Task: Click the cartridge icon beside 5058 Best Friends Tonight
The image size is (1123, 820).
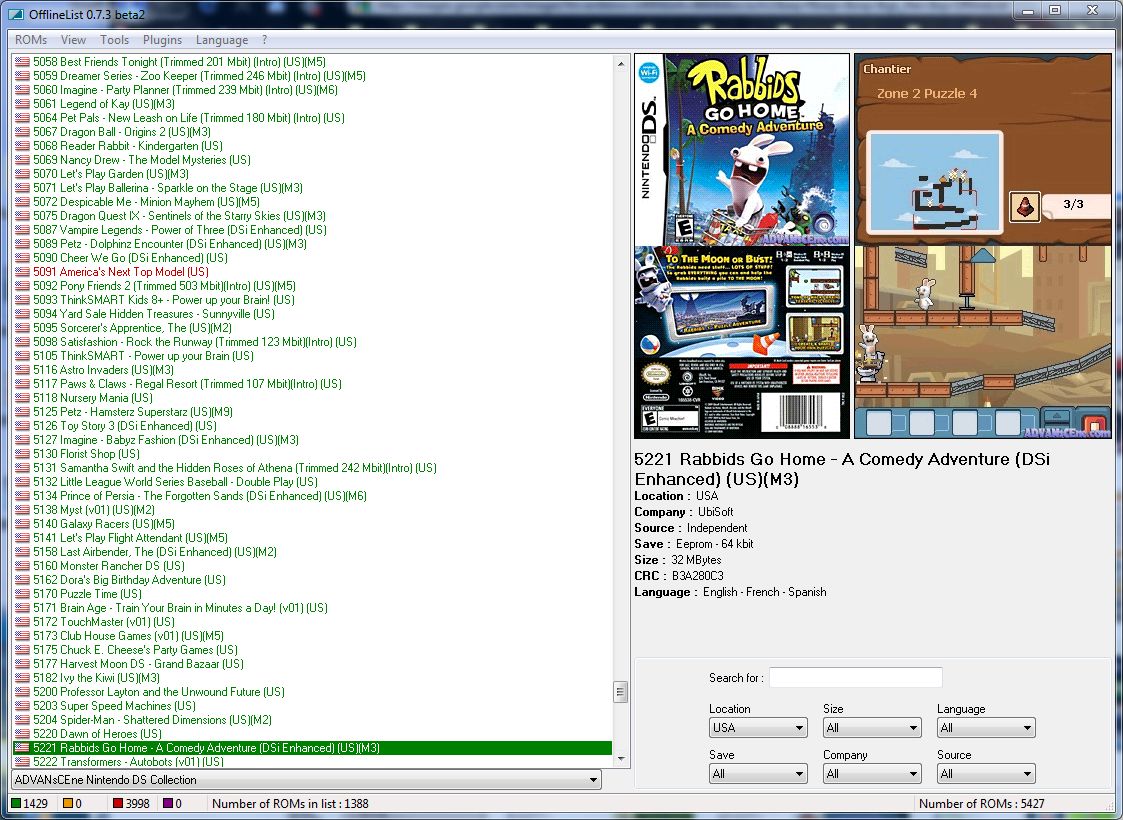Action: click(x=22, y=61)
